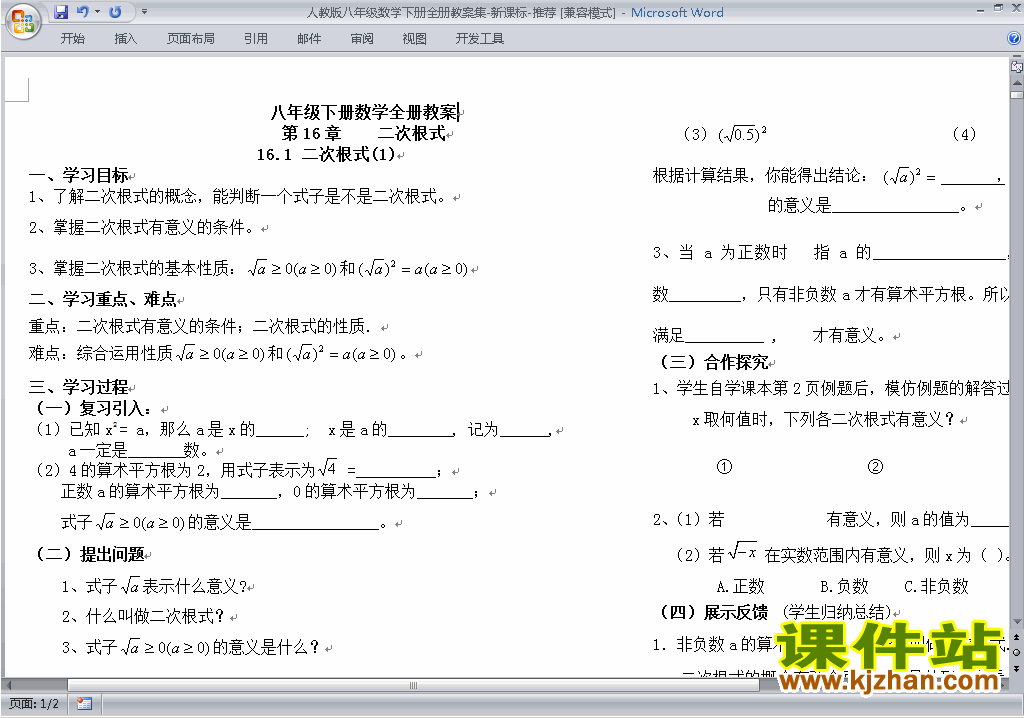Close the Microsoft Word window
Image resolution: width=1024 pixels, height=718 pixels.
(1016, 8)
